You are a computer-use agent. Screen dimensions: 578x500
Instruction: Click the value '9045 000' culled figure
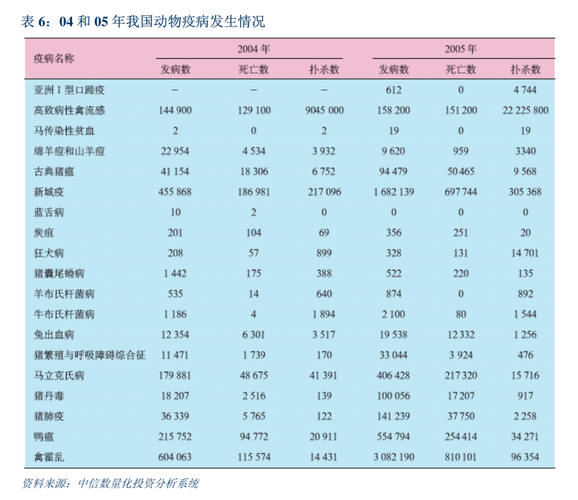(324, 110)
